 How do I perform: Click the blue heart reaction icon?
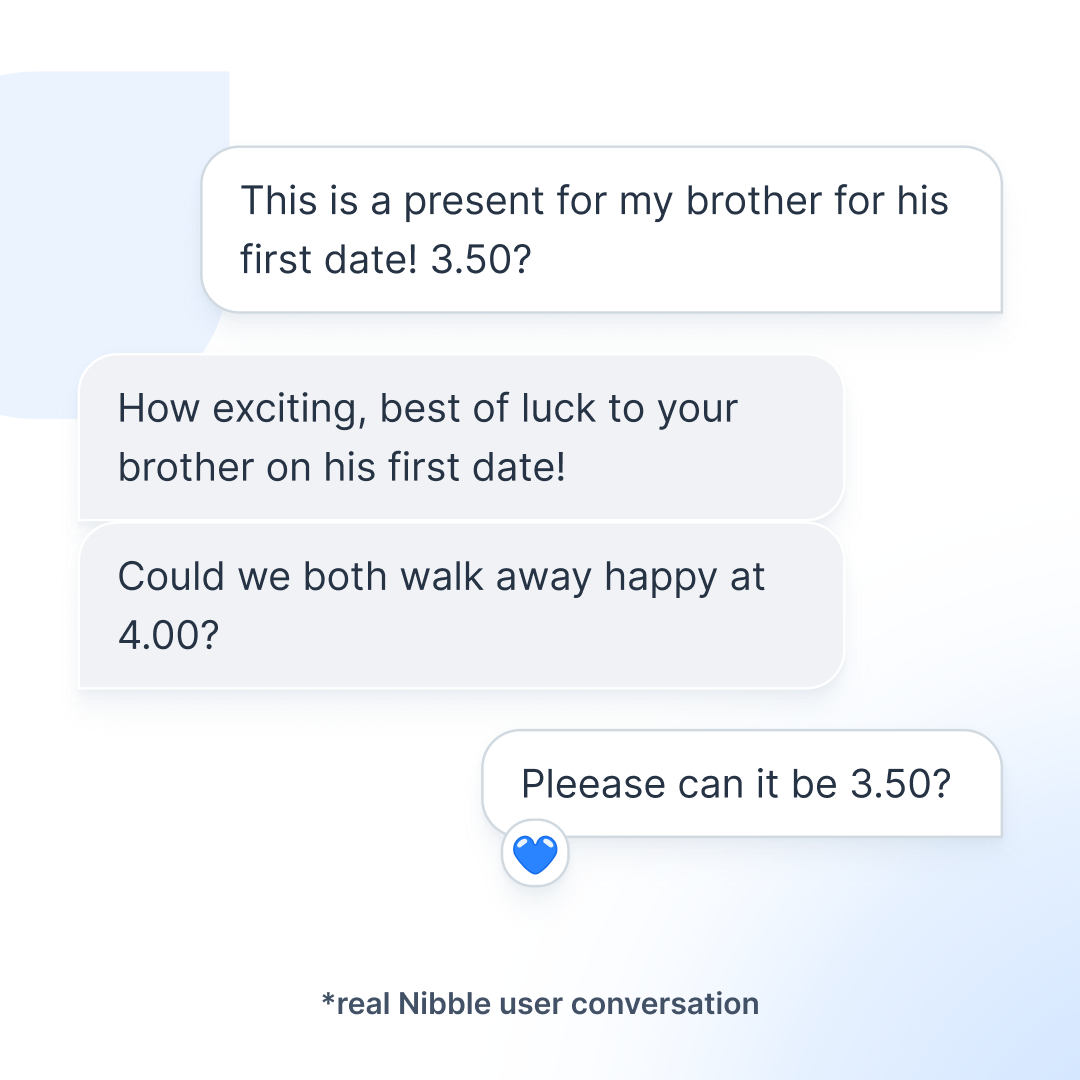point(535,856)
